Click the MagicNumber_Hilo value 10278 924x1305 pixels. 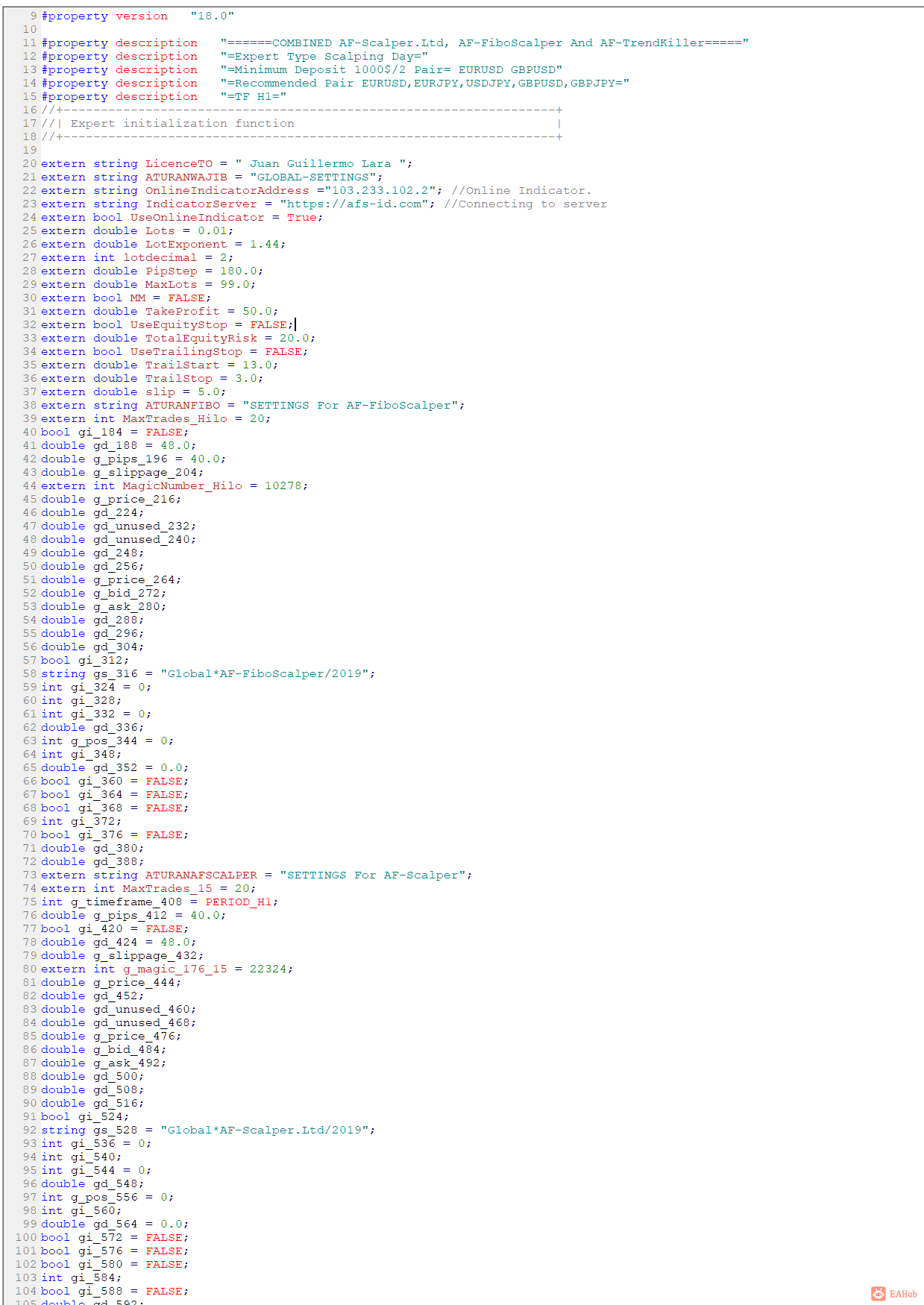pos(283,485)
